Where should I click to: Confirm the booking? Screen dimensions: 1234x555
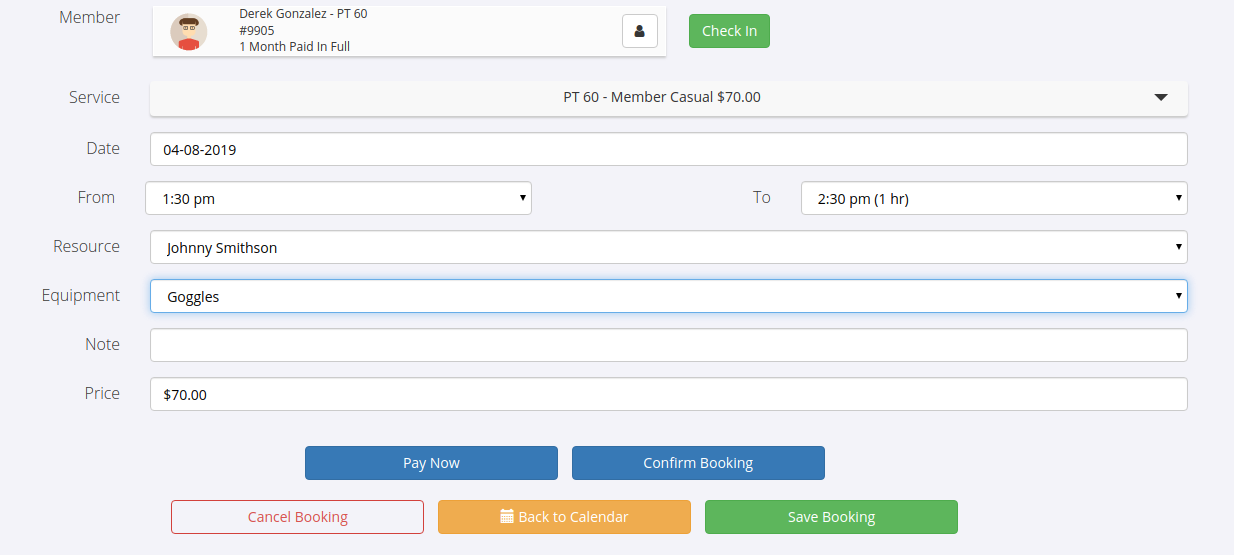click(x=698, y=463)
